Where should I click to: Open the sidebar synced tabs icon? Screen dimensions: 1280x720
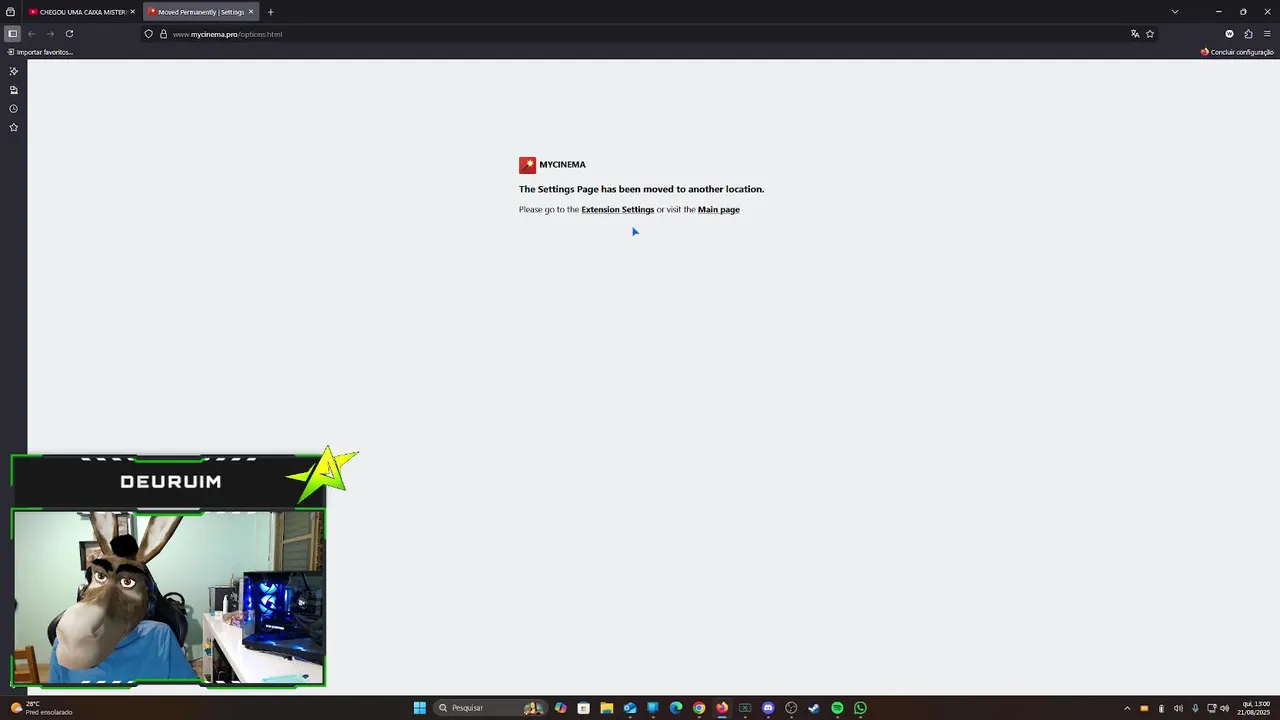click(x=13, y=90)
